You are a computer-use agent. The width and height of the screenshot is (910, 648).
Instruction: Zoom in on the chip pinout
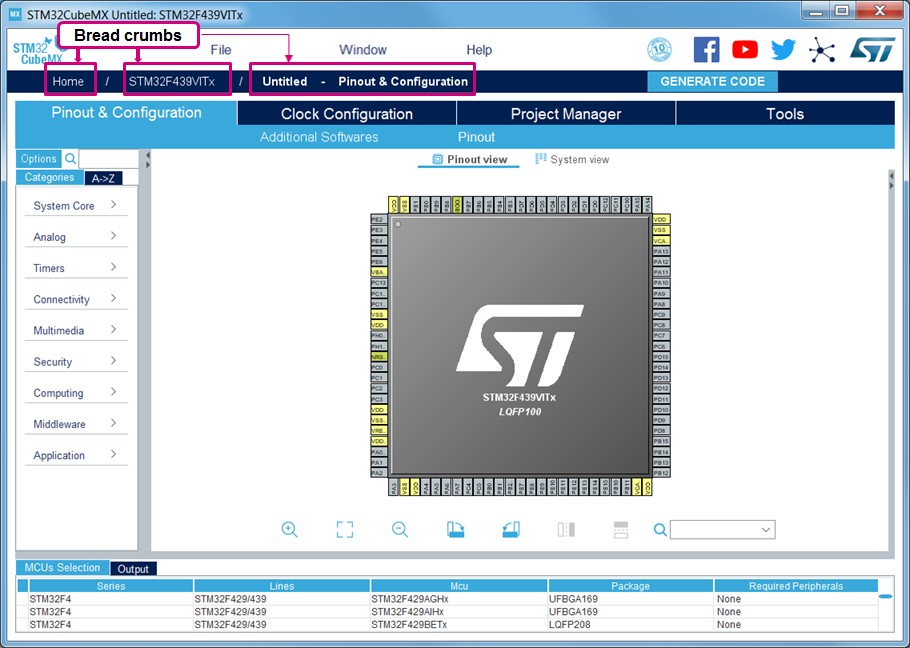point(289,529)
